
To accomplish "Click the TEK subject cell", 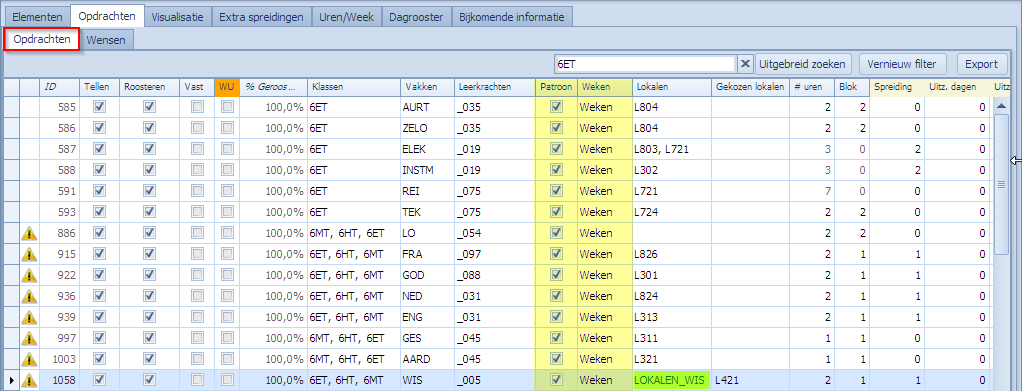I will (x=427, y=212).
